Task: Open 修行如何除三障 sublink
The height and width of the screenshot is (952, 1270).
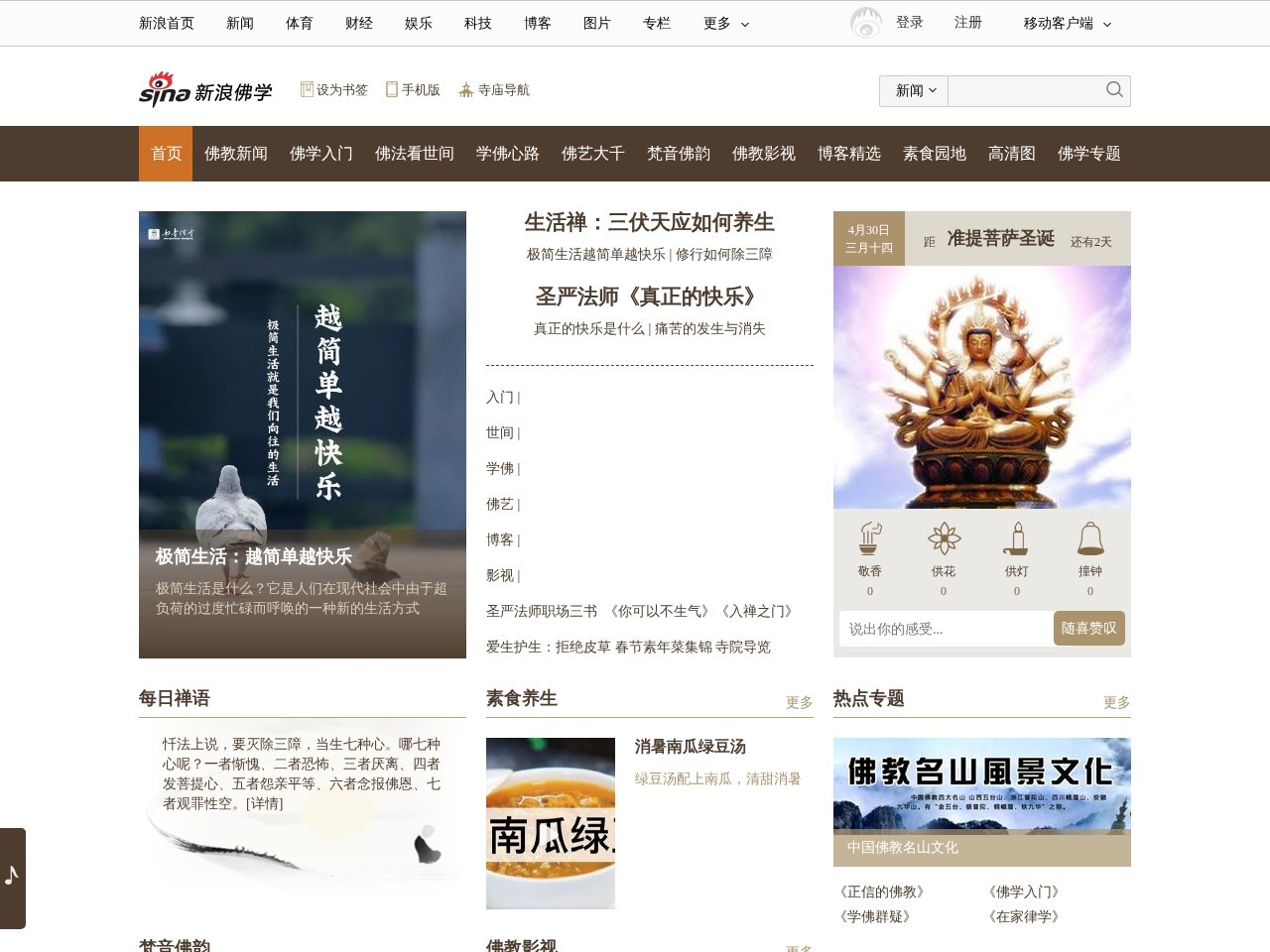Action: point(724,254)
